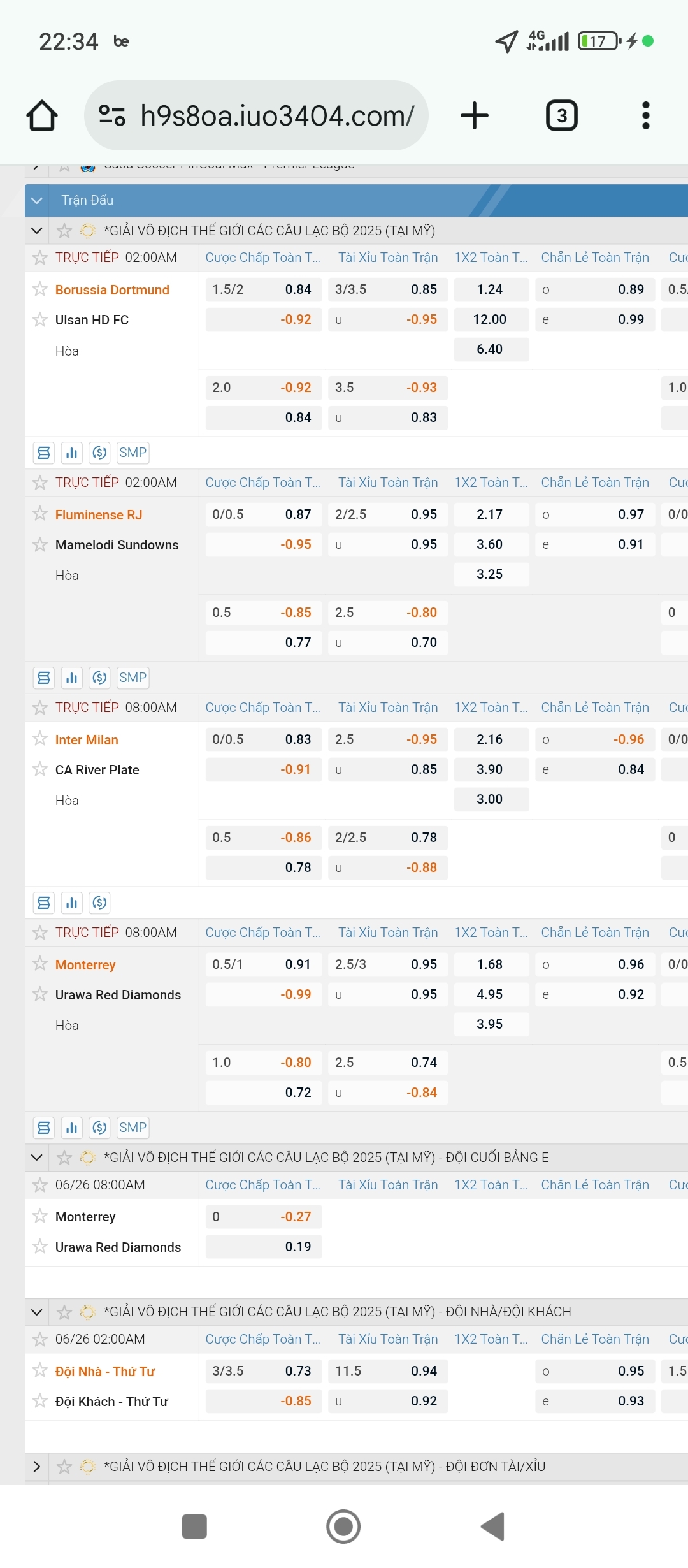
Task: Tap Android recent apps square button
Action: point(194,1527)
